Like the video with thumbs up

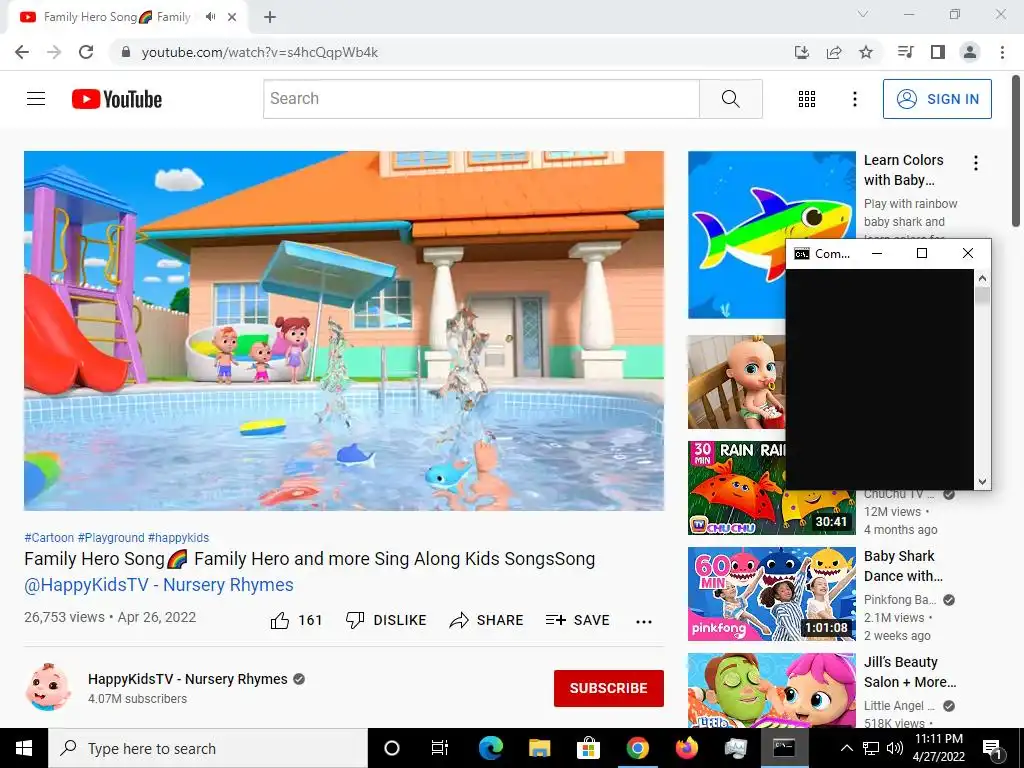point(296,620)
